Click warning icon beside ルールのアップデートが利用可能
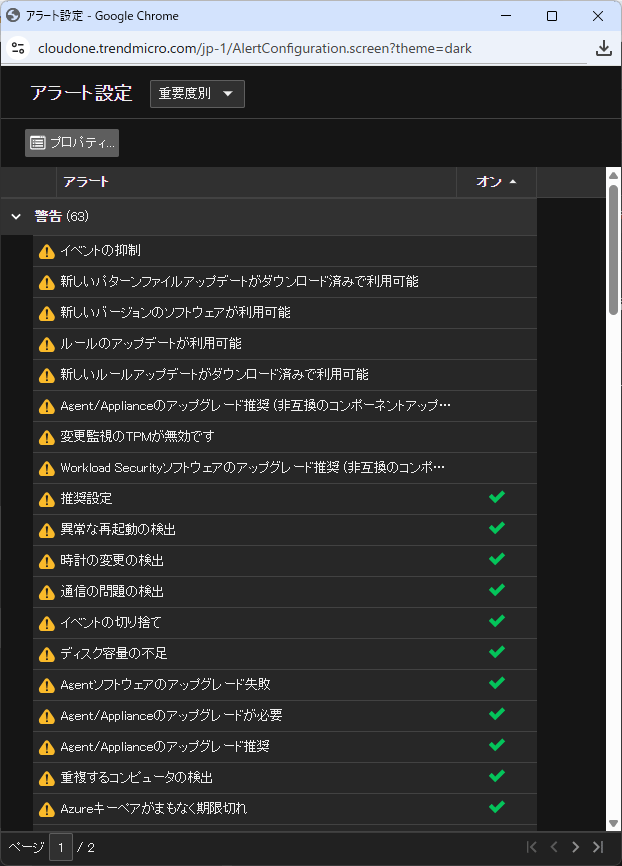Viewport: 622px width, 866px height. [x=47, y=345]
